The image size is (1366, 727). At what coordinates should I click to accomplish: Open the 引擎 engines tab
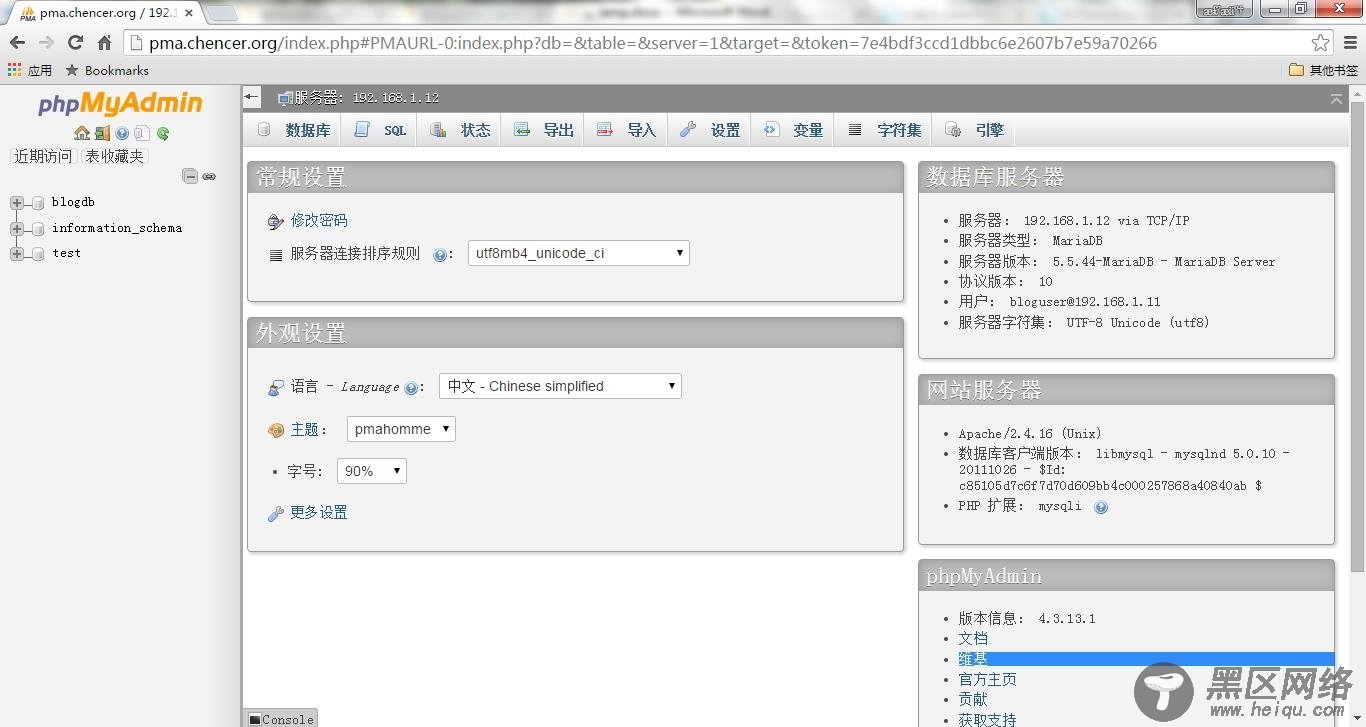(974, 130)
